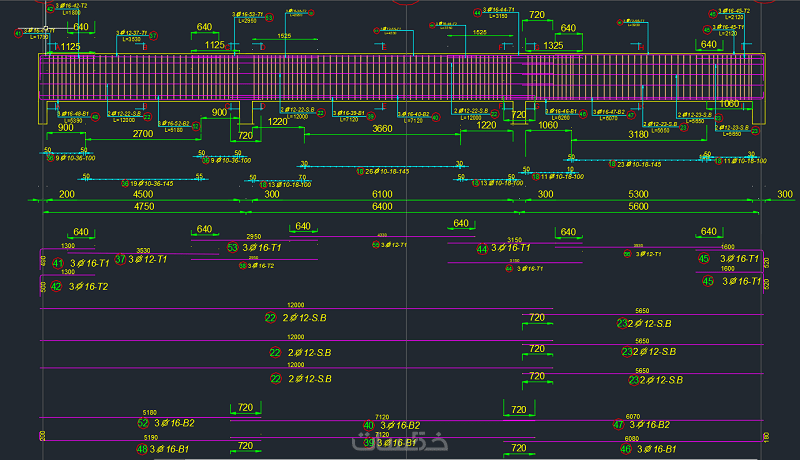Select bar label "3⌀16-B1" of mark 48
The height and width of the screenshot is (460, 800).
(x=169, y=449)
